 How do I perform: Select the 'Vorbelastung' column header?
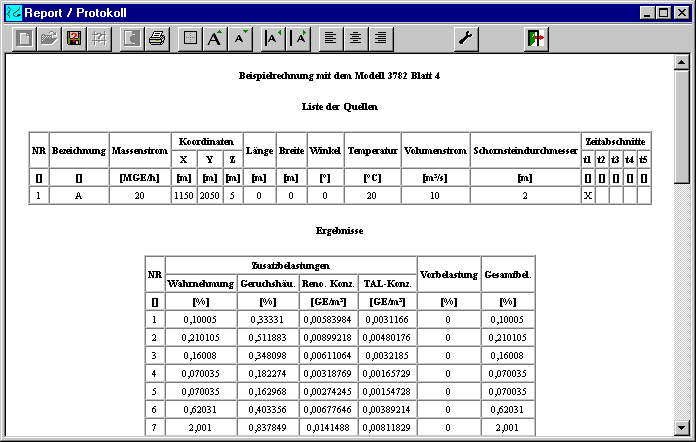click(449, 275)
